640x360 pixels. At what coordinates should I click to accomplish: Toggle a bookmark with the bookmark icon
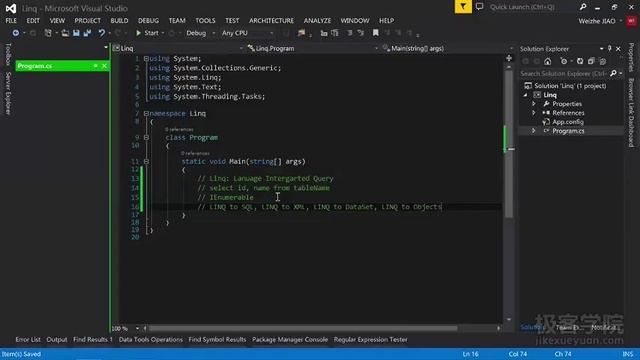pyautogui.click(x=376, y=33)
